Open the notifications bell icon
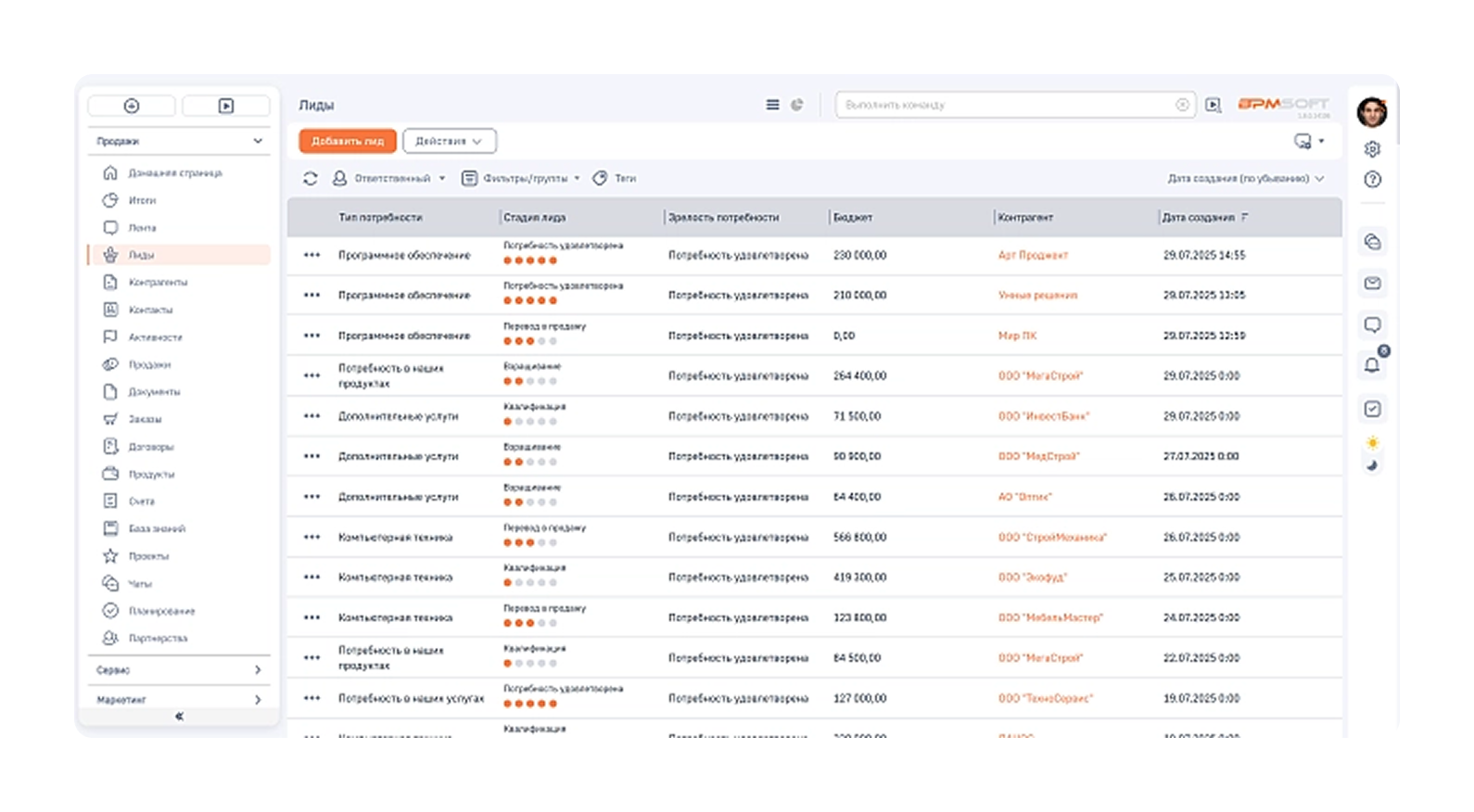1474x812 pixels. [x=1372, y=365]
